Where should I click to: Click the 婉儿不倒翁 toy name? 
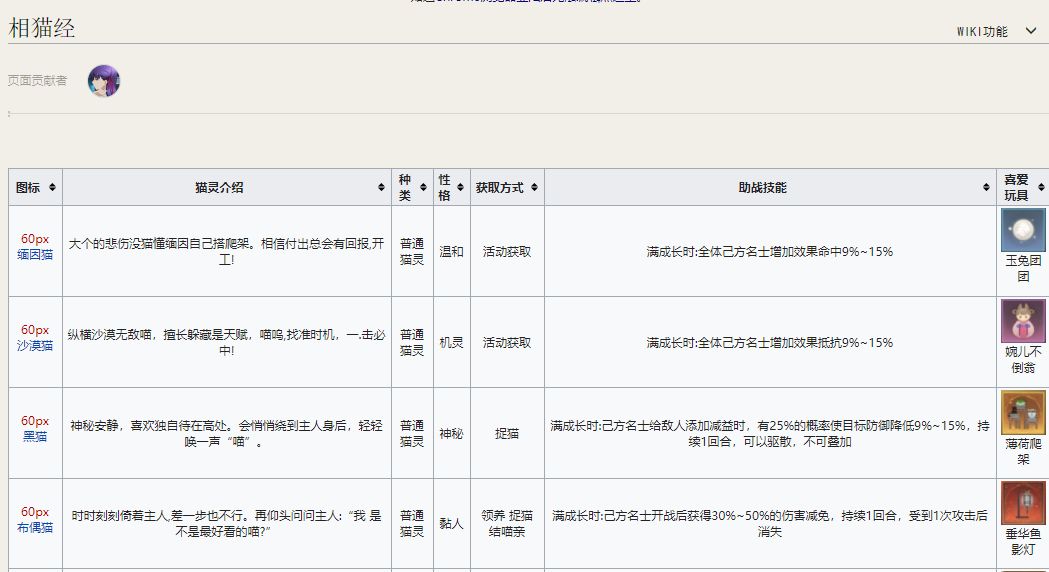(1023, 359)
